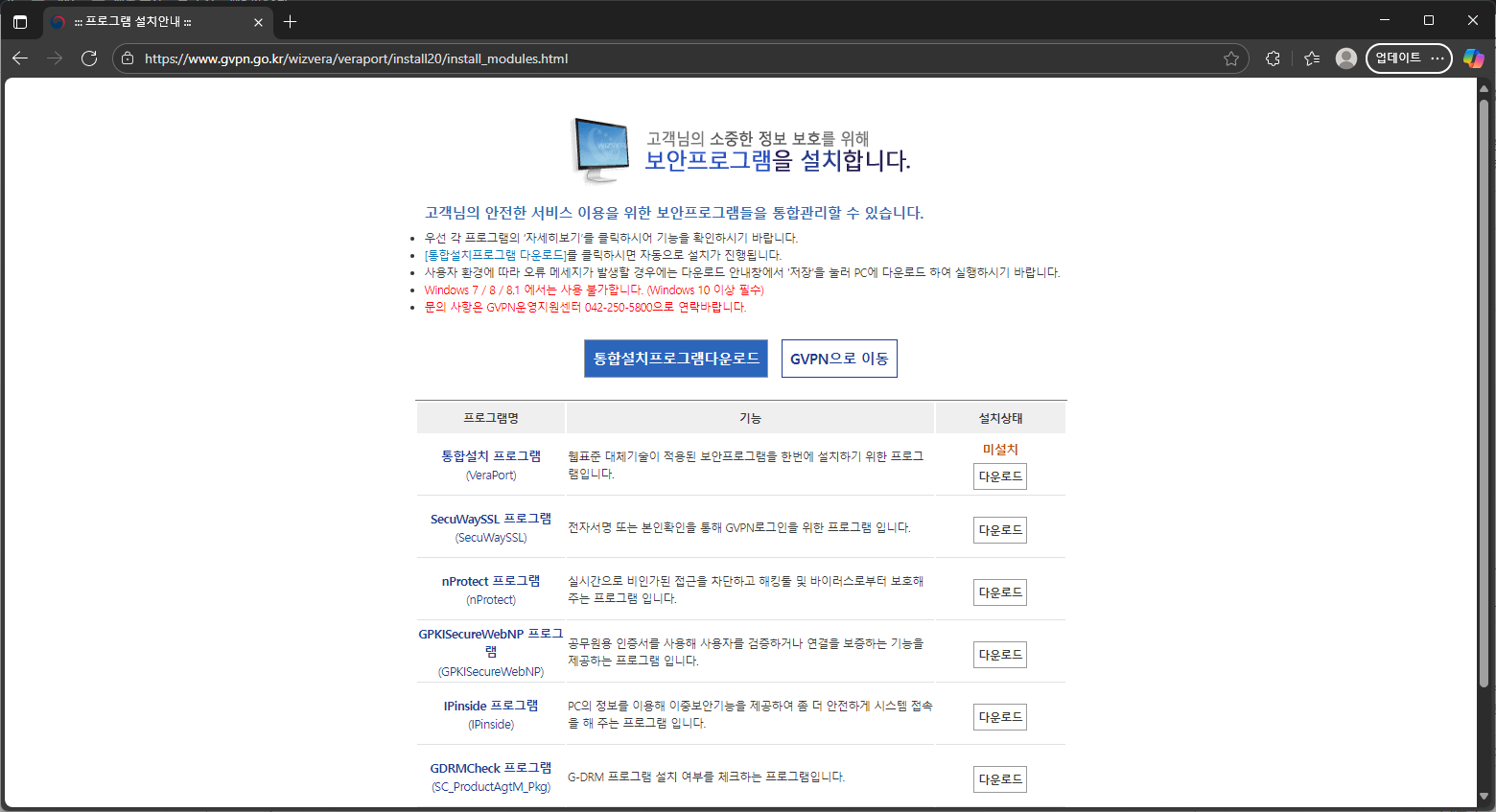Image resolution: width=1496 pixels, height=812 pixels.
Task: Open the browser extensions puzzle icon
Action: (x=1273, y=58)
